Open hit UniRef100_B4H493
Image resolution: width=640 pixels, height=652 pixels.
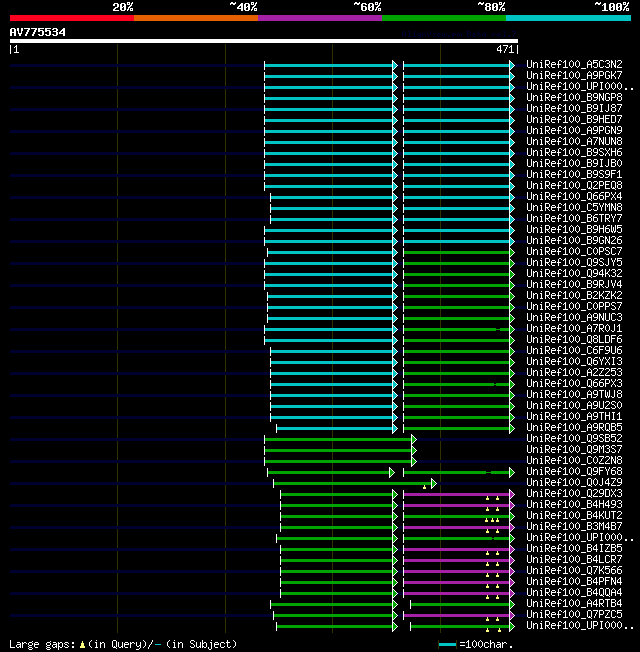click(x=574, y=504)
